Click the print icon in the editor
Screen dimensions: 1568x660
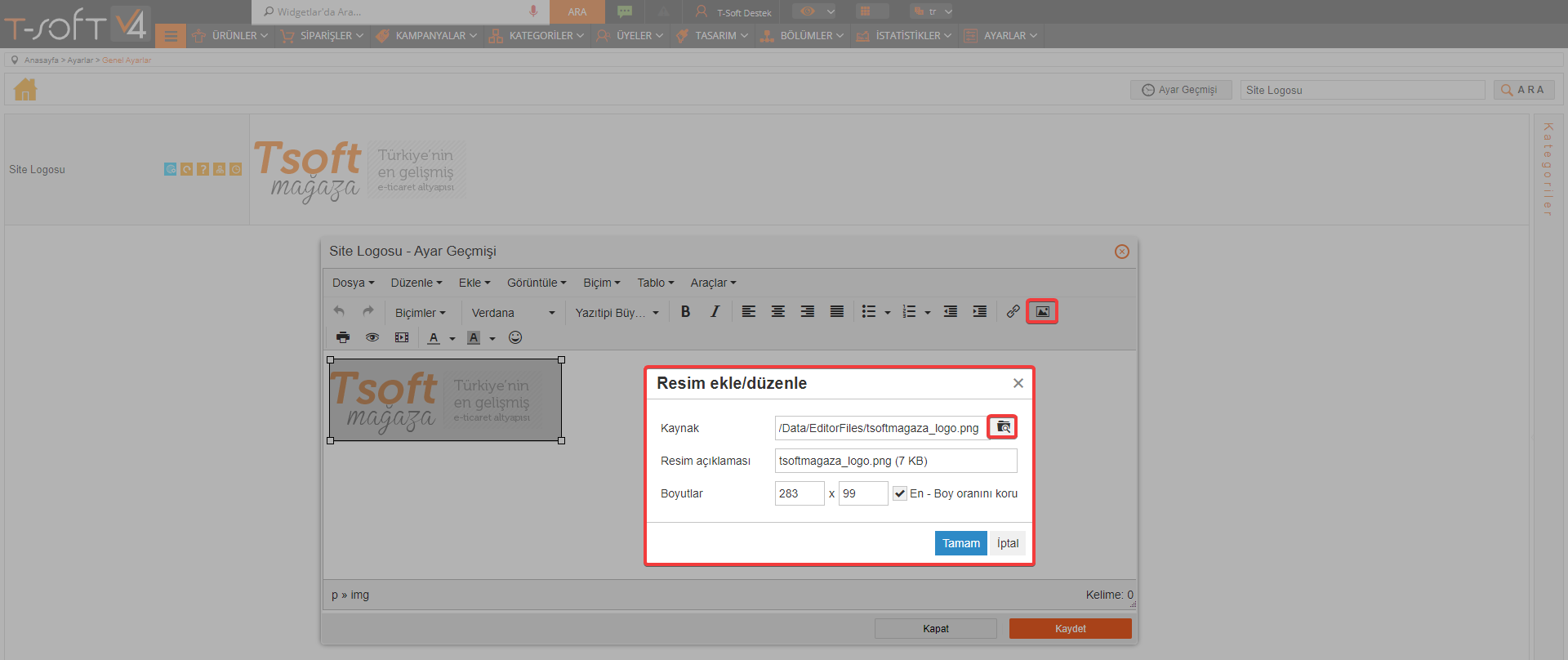point(343,337)
